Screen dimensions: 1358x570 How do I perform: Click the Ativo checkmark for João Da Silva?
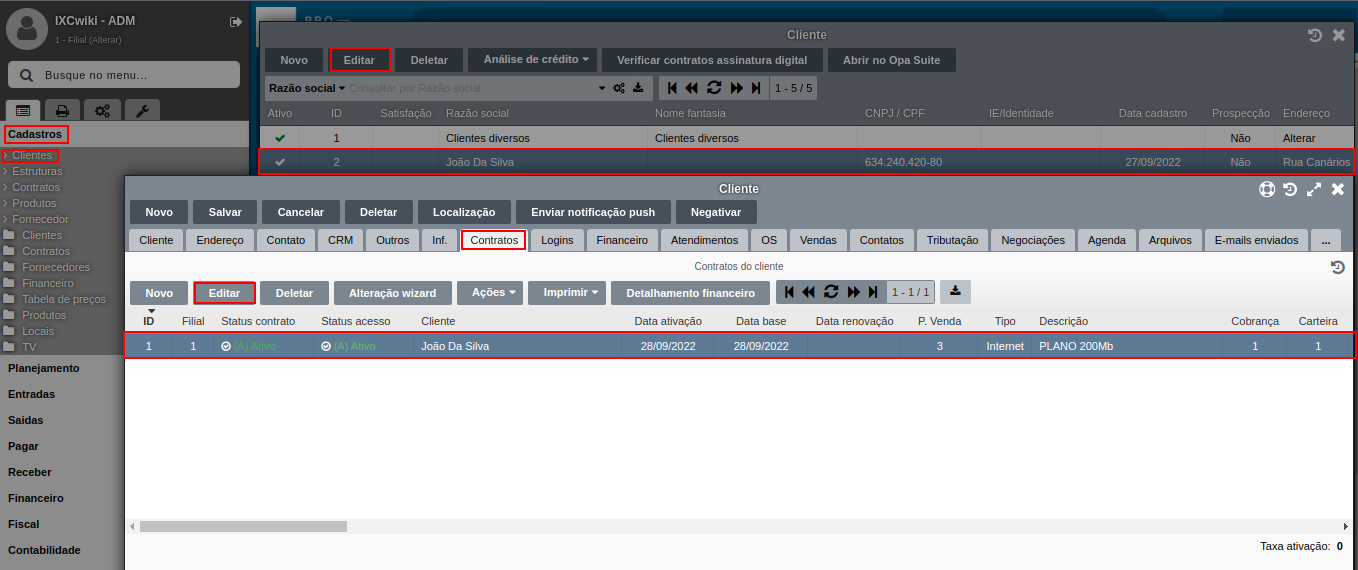[280, 162]
